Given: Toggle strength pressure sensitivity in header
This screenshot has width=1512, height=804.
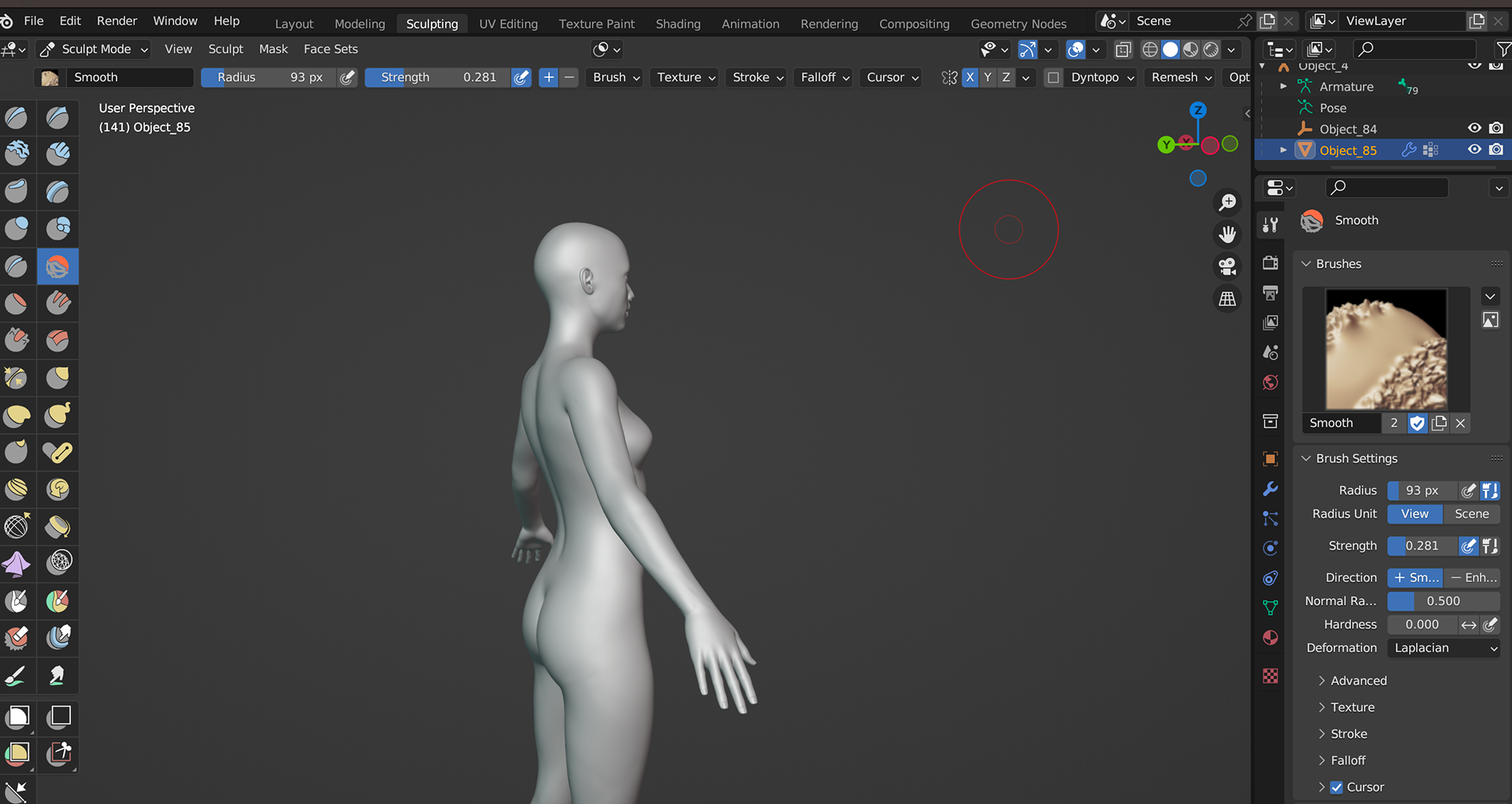Looking at the screenshot, I should (x=521, y=77).
